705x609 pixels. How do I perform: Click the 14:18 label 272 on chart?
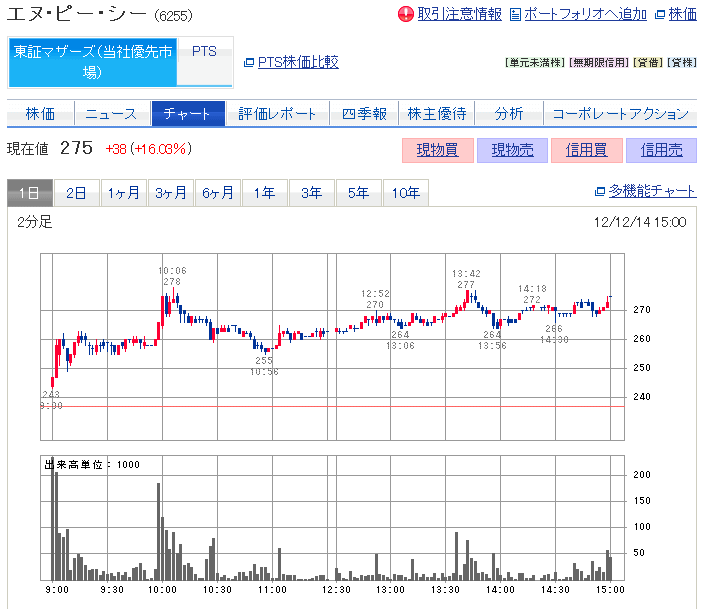[x=532, y=294]
